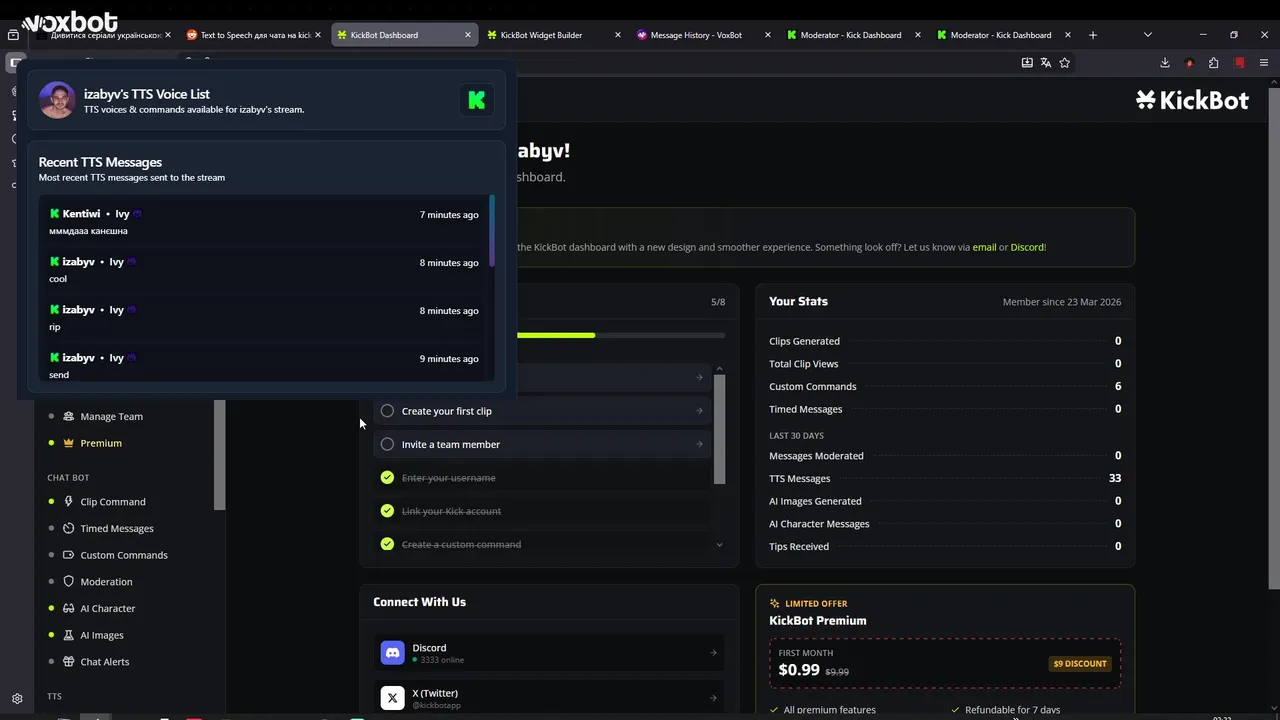Click the translate page icon in the address bar
The image size is (1280, 720).
pyautogui.click(x=1046, y=62)
